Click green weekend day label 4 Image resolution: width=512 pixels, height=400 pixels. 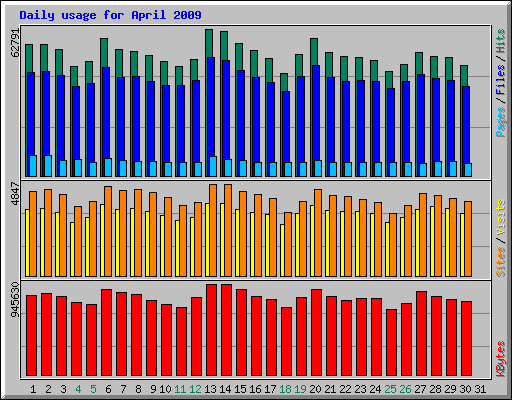coord(78,389)
